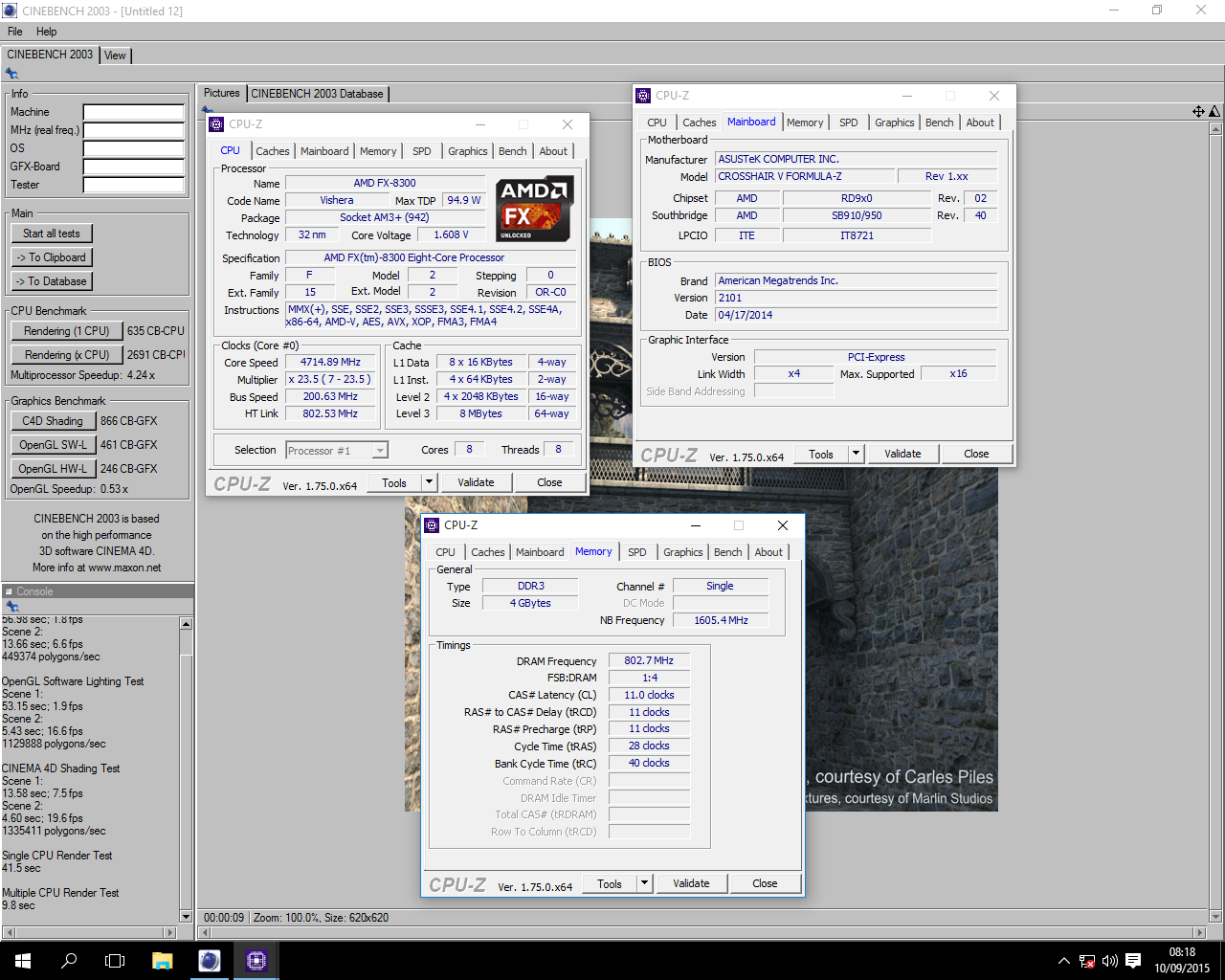Switch to View tab in Cinebench
The width and height of the screenshot is (1225, 980).
(115, 56)
